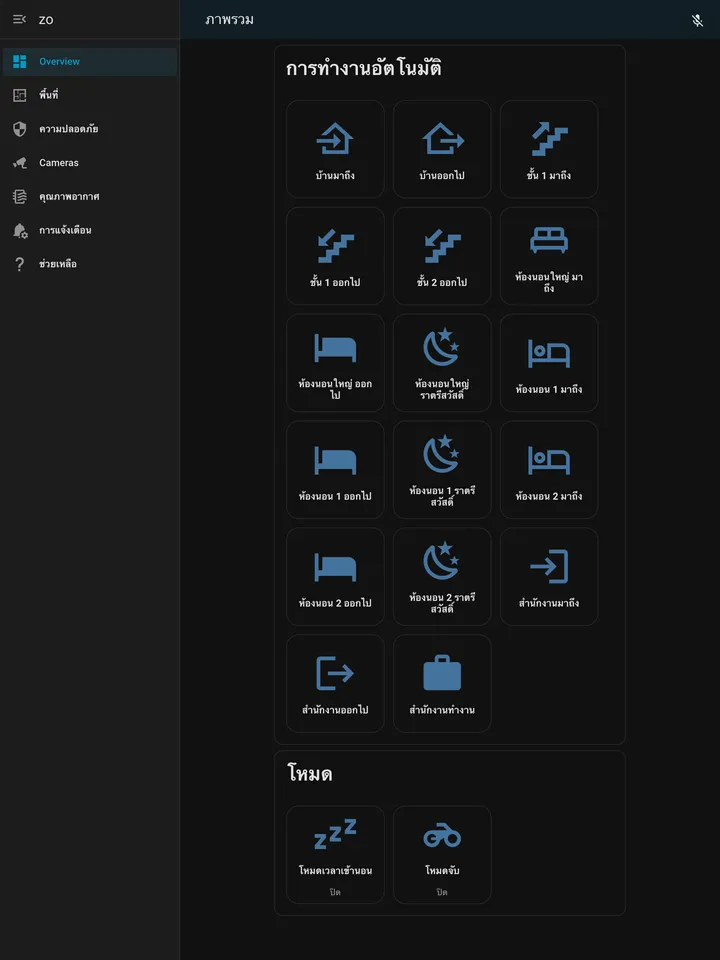Run the สำนักงานมาถึง office arrive automation

(x=549, y=576)
